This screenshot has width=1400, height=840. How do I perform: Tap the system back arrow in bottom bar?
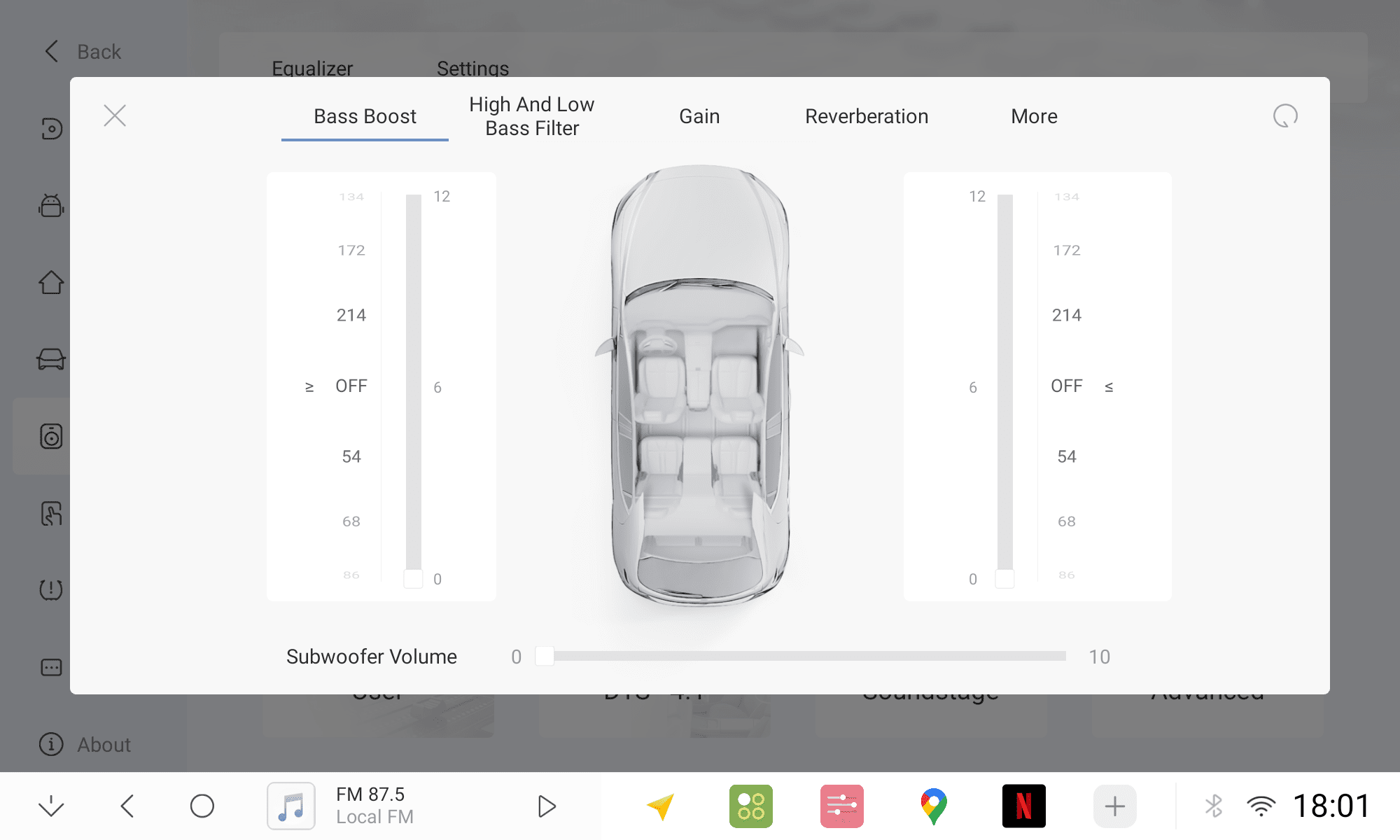tap(127, 806)
